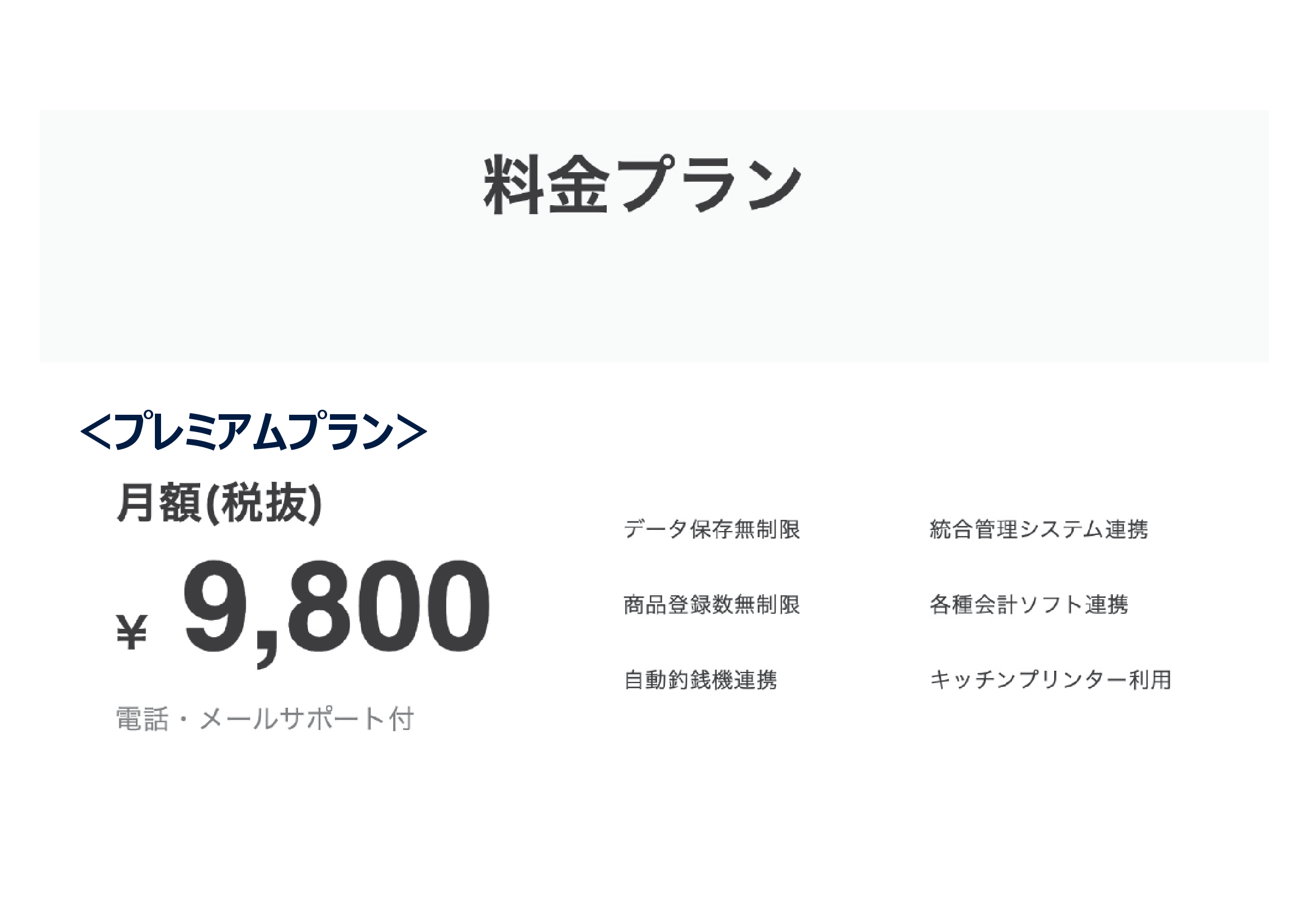Click データ保存無制限 feature item

pyautogui.click(x=712, y=529)
